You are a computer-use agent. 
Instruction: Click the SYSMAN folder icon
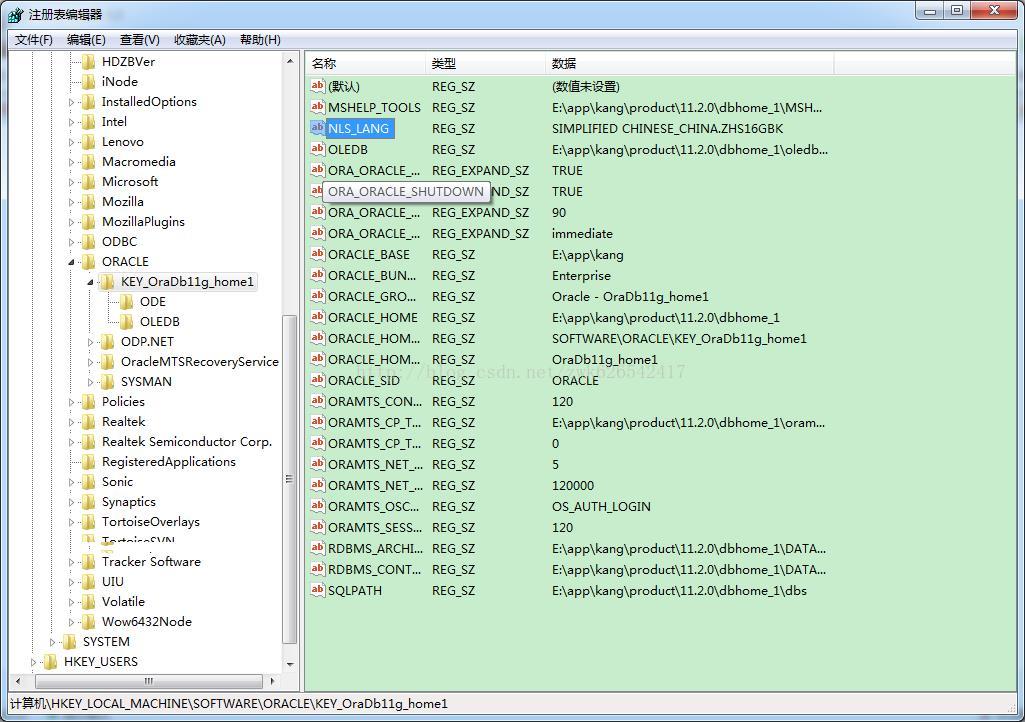107,382
